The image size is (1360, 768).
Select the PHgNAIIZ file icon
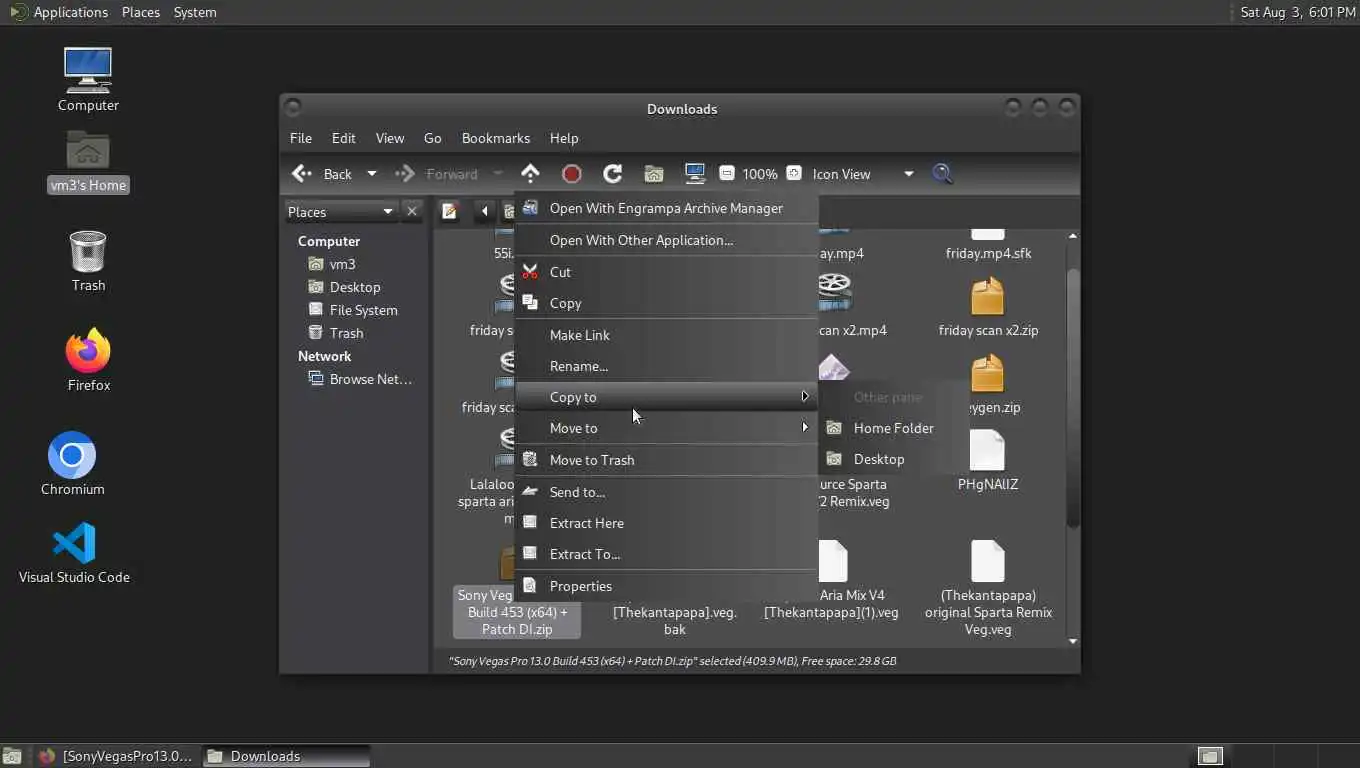[x=987, y=461]
